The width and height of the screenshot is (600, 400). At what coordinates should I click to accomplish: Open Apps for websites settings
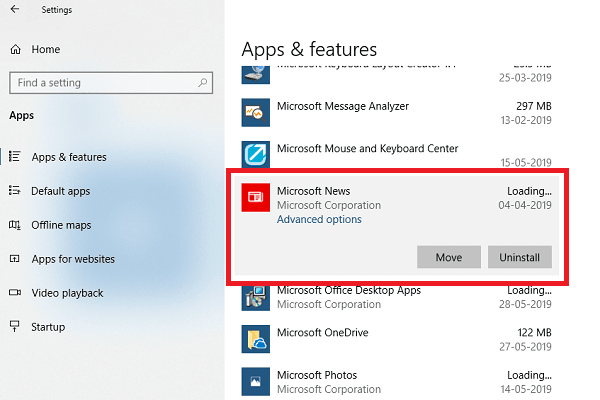point(73,259)
